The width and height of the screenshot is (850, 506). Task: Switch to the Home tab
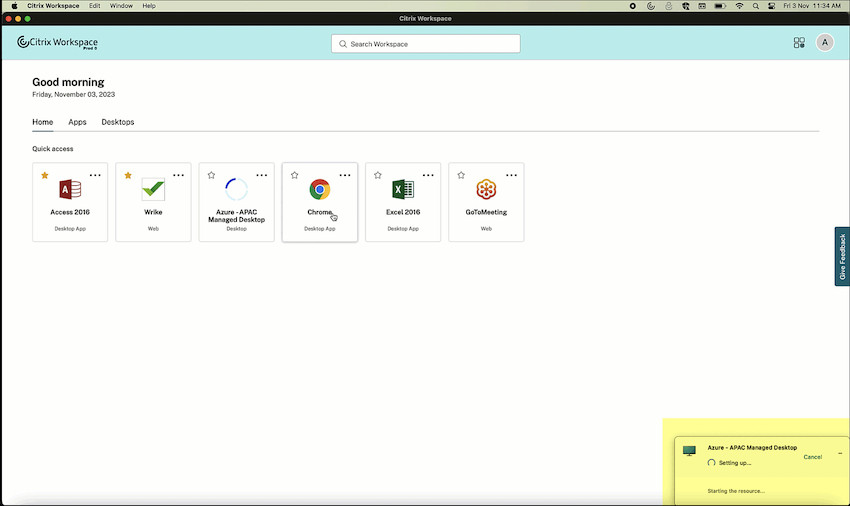click(x=42, y=122)
